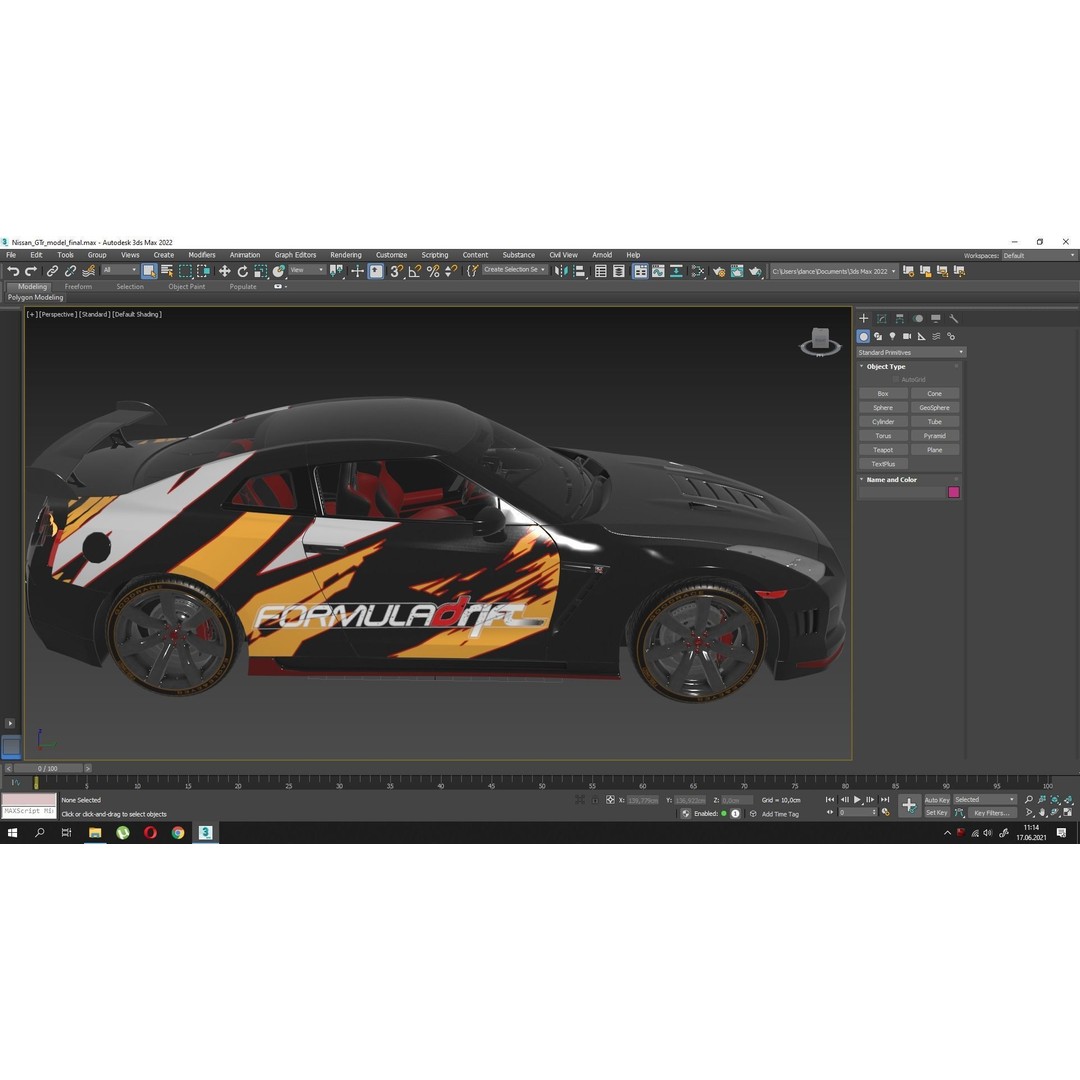Activate the Select and Move tool
The height and width of the screenshot is (1080, 1080).
pyautogui.click(x=225, y=271)
